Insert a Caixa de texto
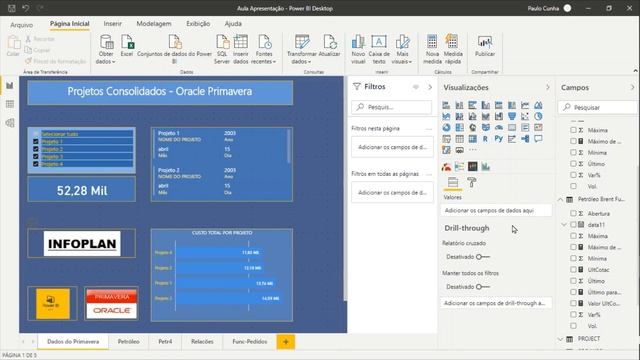This screenshot has height=360, width=640. click(379, 49)
